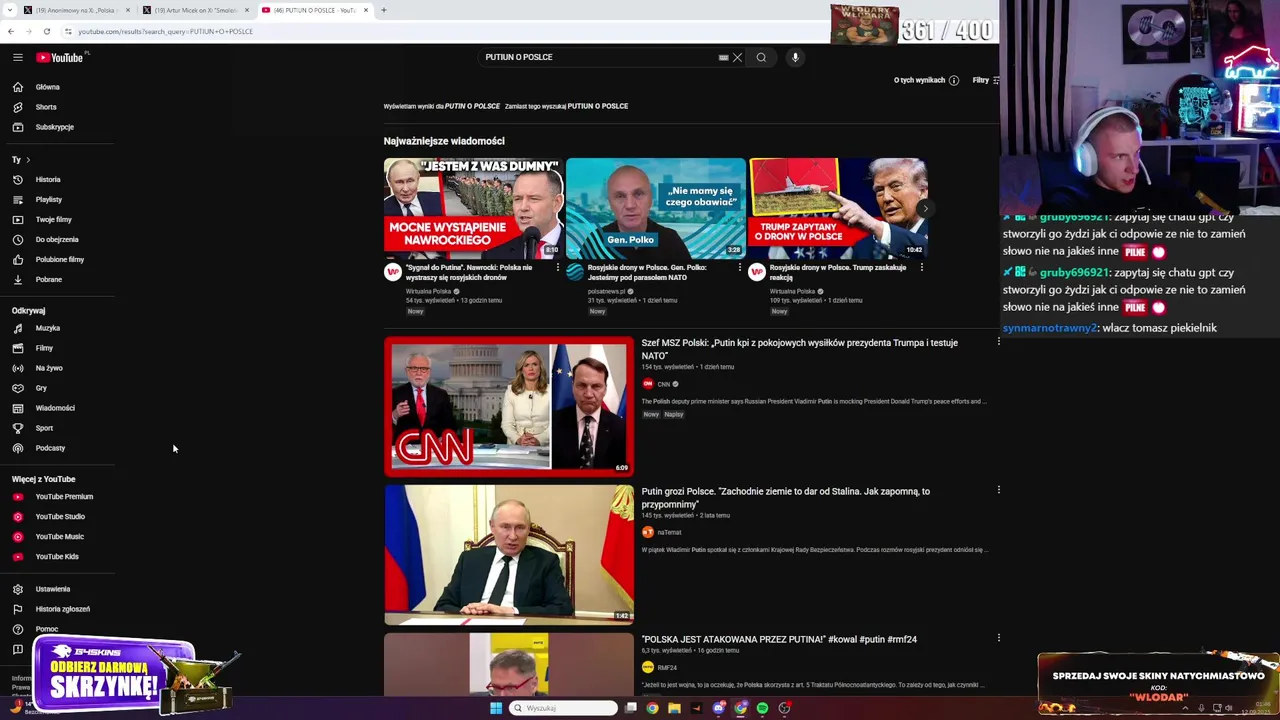Open Playlisty in sidebar
Image resolution: width=1280 pixels, height=720 pixels.
[49, 200]
